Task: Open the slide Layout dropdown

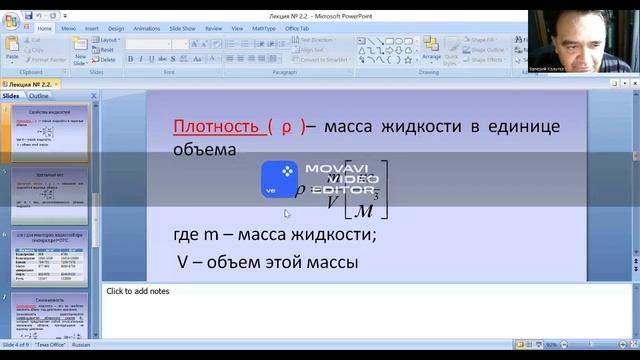Action: pos(106,40)
